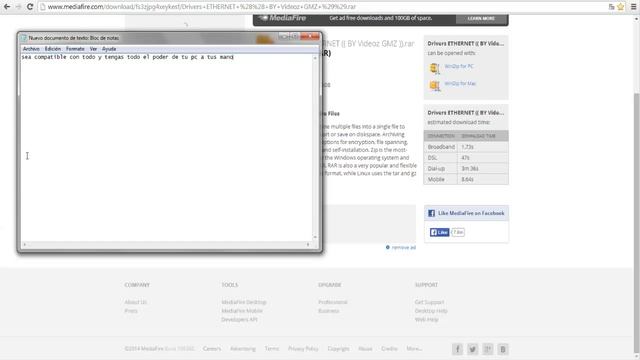
Task: Click the Facebook Like button
Action: pos(440,232)
